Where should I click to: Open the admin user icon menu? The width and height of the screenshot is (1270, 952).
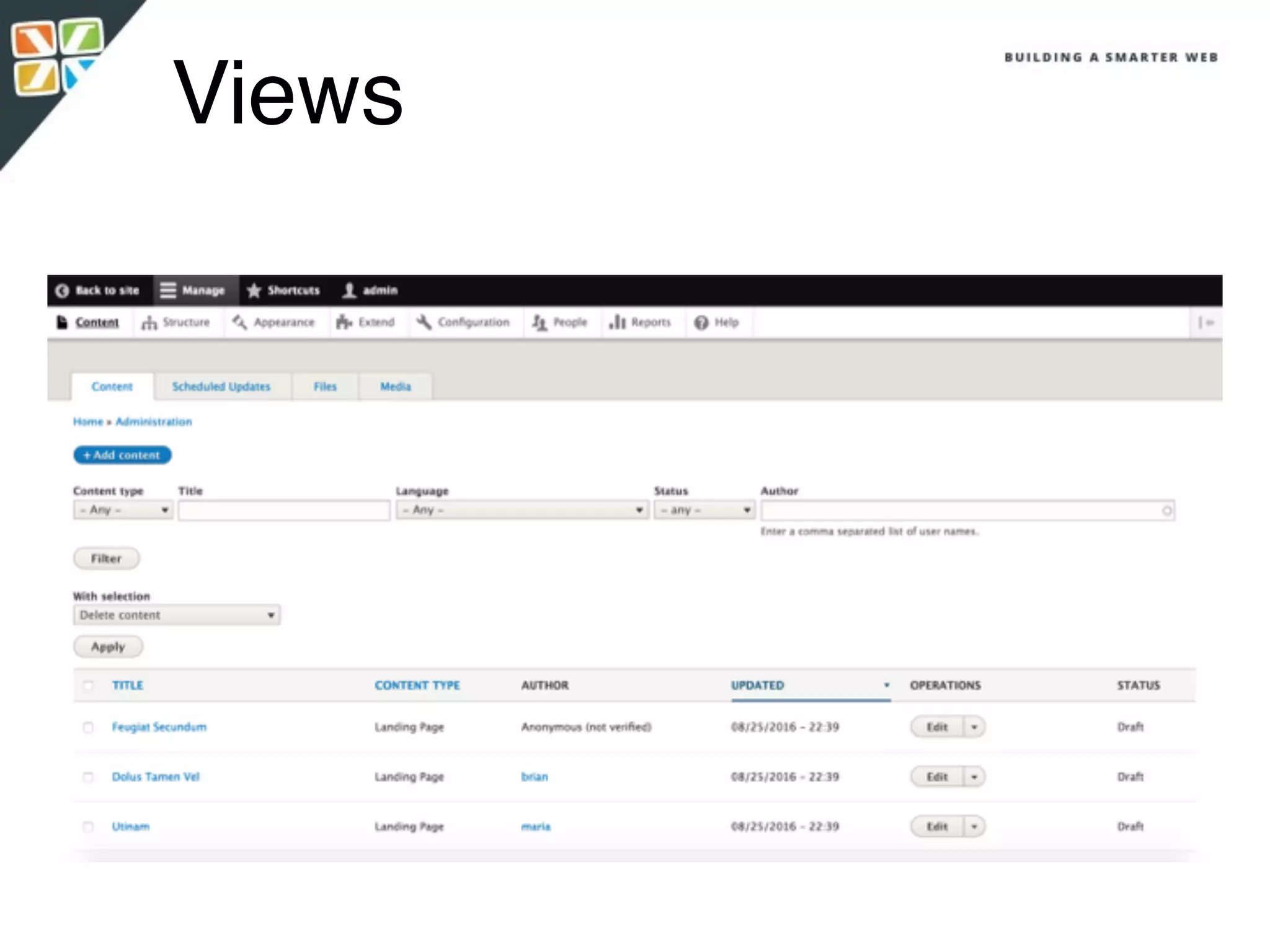[350, 291]
